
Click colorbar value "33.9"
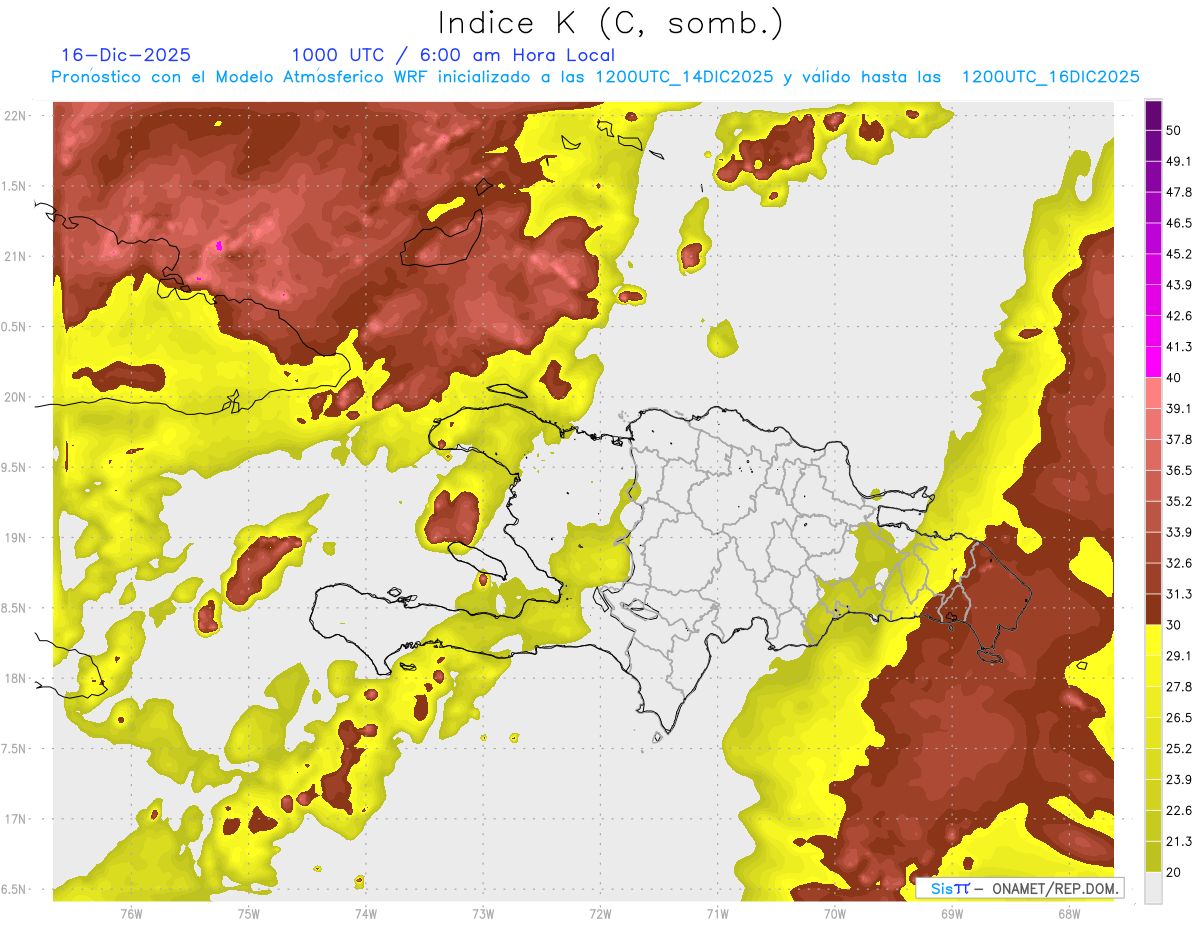1179,532
